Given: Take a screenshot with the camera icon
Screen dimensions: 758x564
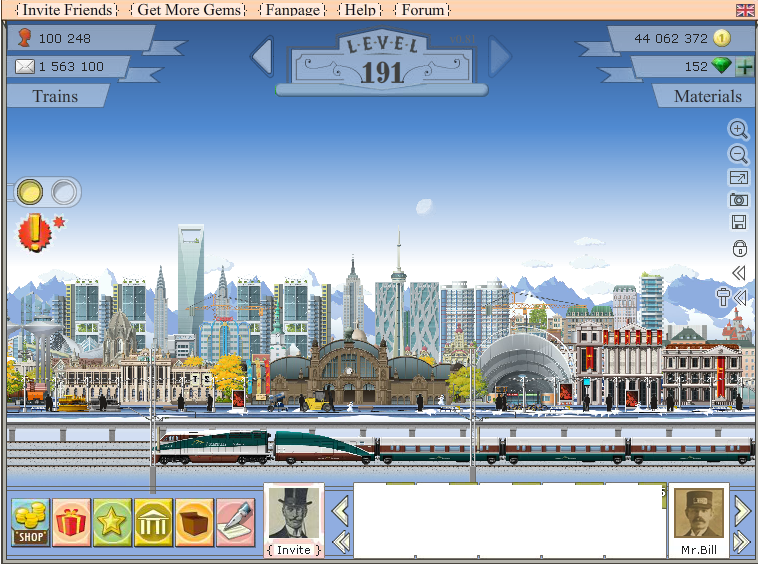Looking at the screenshot, I should click(x=738, y=200).
